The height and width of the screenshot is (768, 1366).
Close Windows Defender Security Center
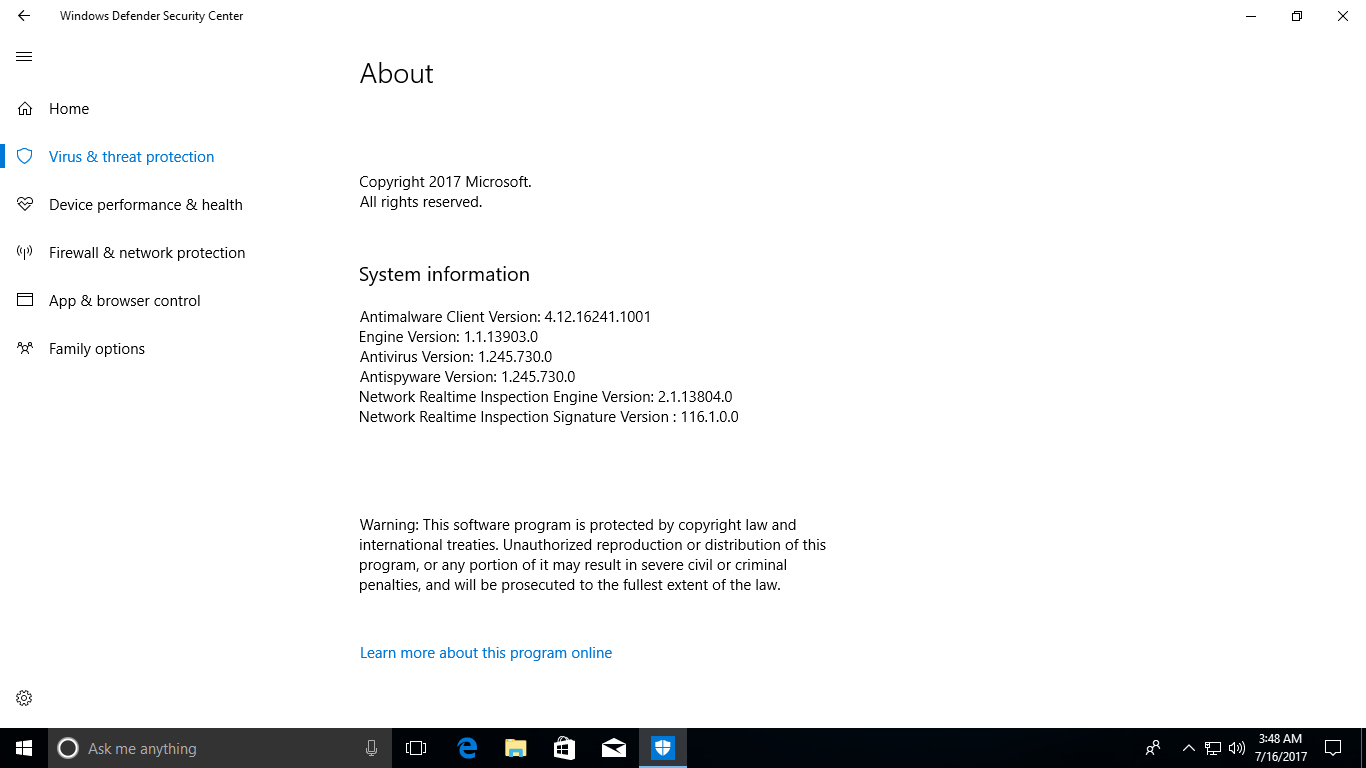point(1343,16)
